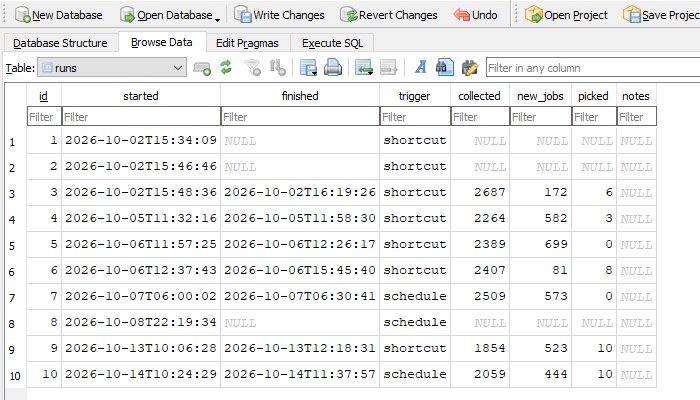This screenshot has height=400, width=700.
Task: Open a new data browser with the green-dot icon
Action: (x=202, y=68)
